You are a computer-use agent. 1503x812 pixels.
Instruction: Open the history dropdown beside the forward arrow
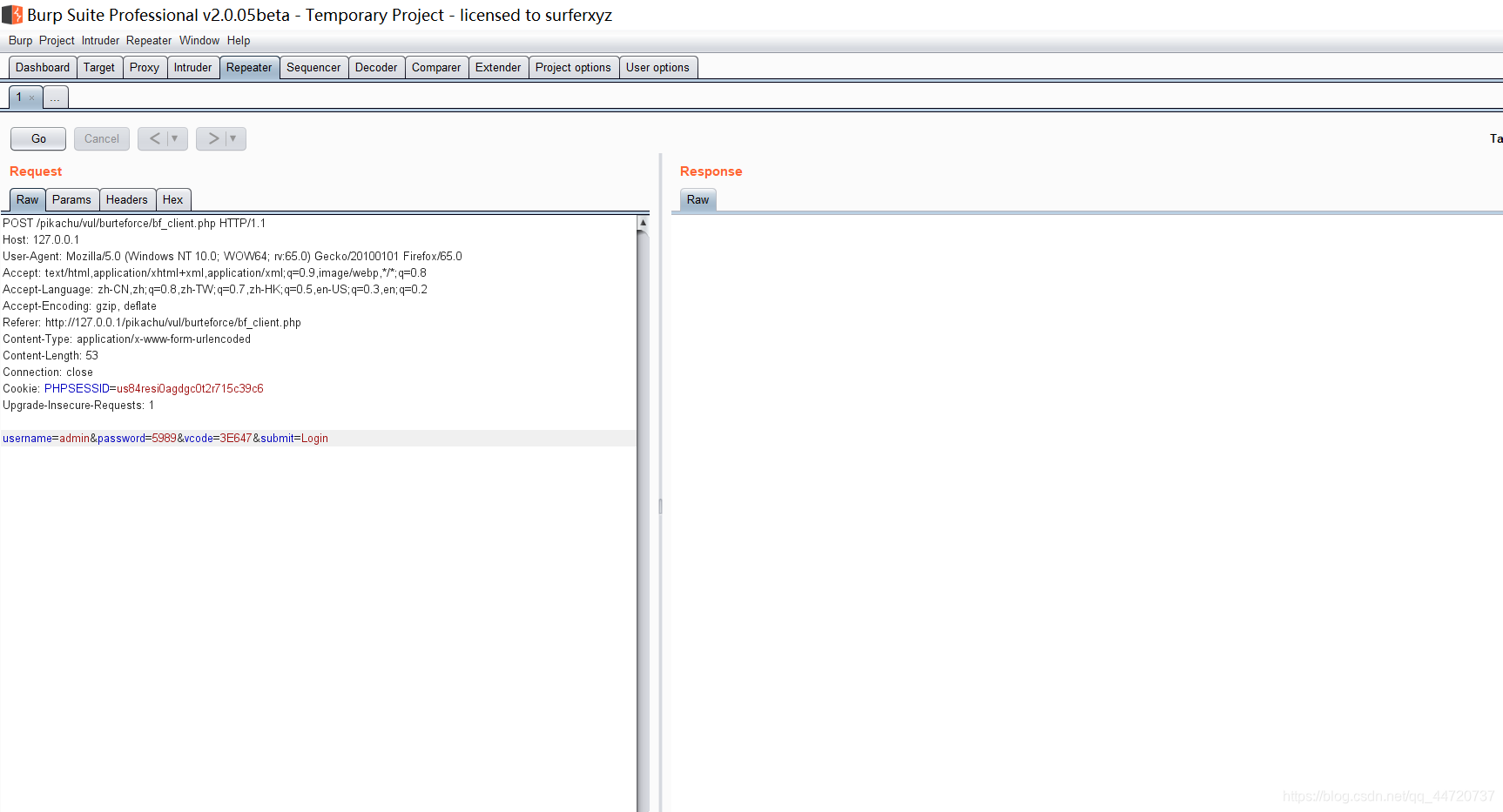pos(233,138)
